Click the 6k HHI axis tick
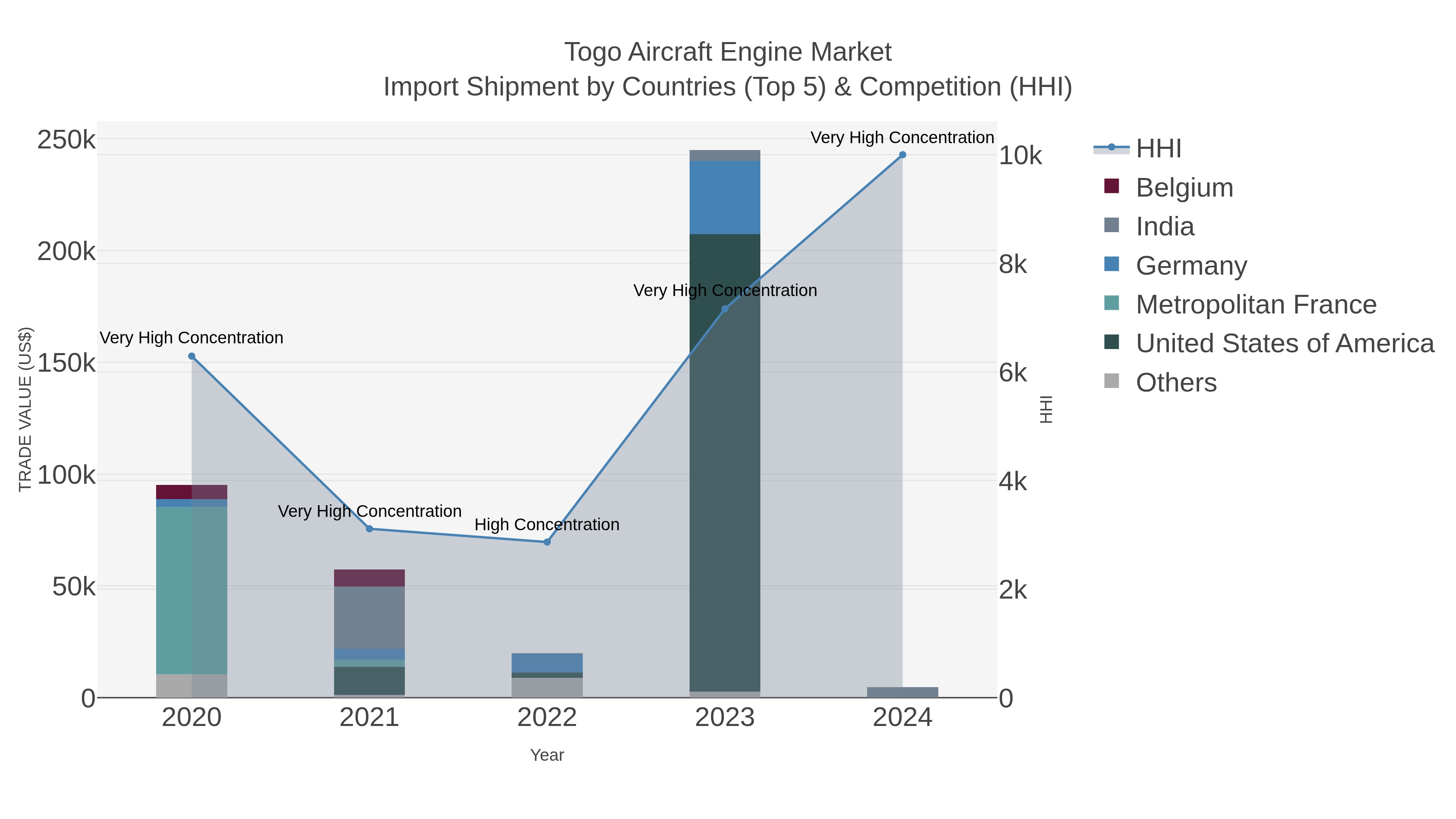The width and height of the screenshot is (1456, 819). pos(1013,372)
